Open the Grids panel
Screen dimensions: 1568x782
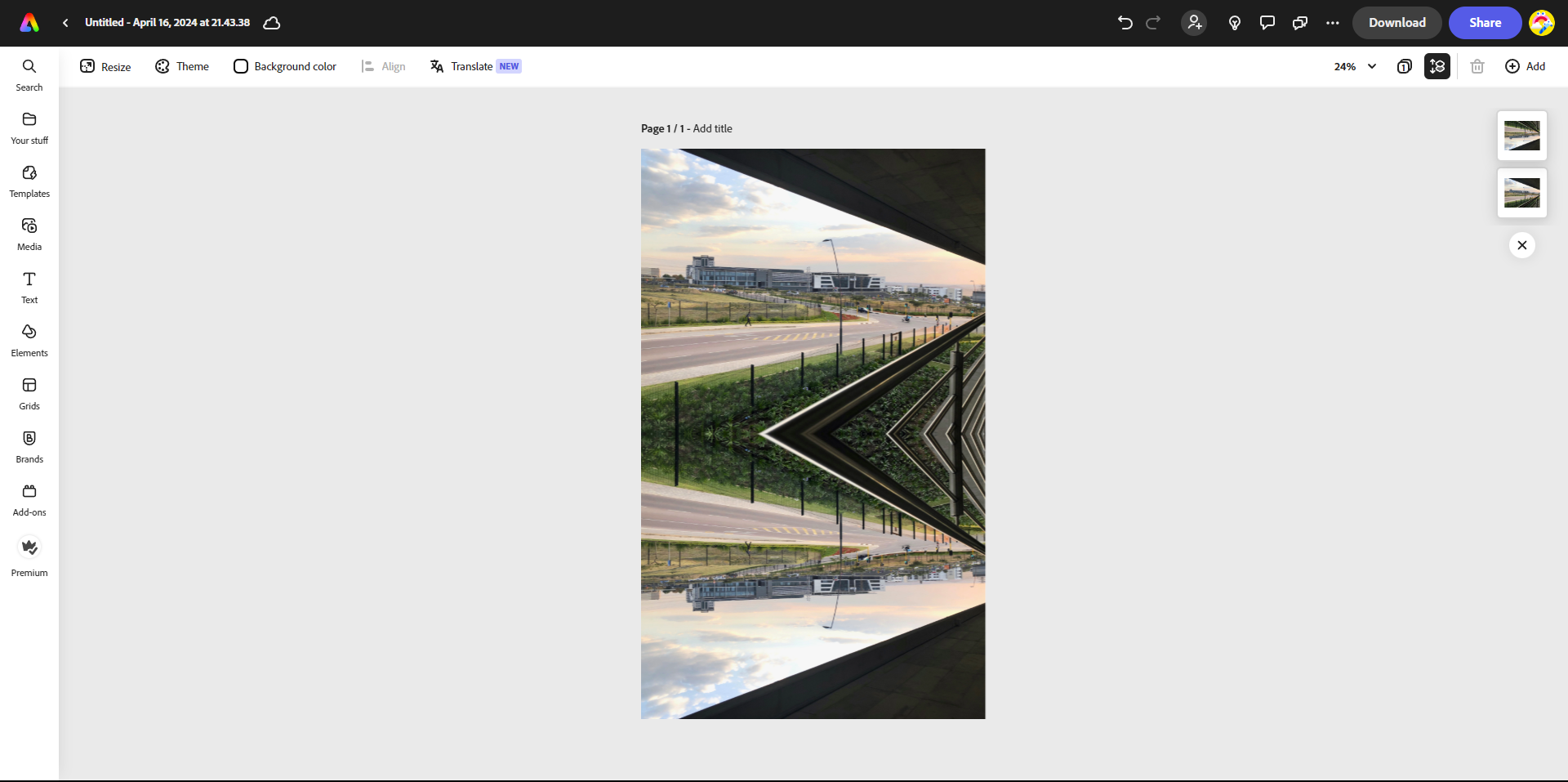click(29, 394)
